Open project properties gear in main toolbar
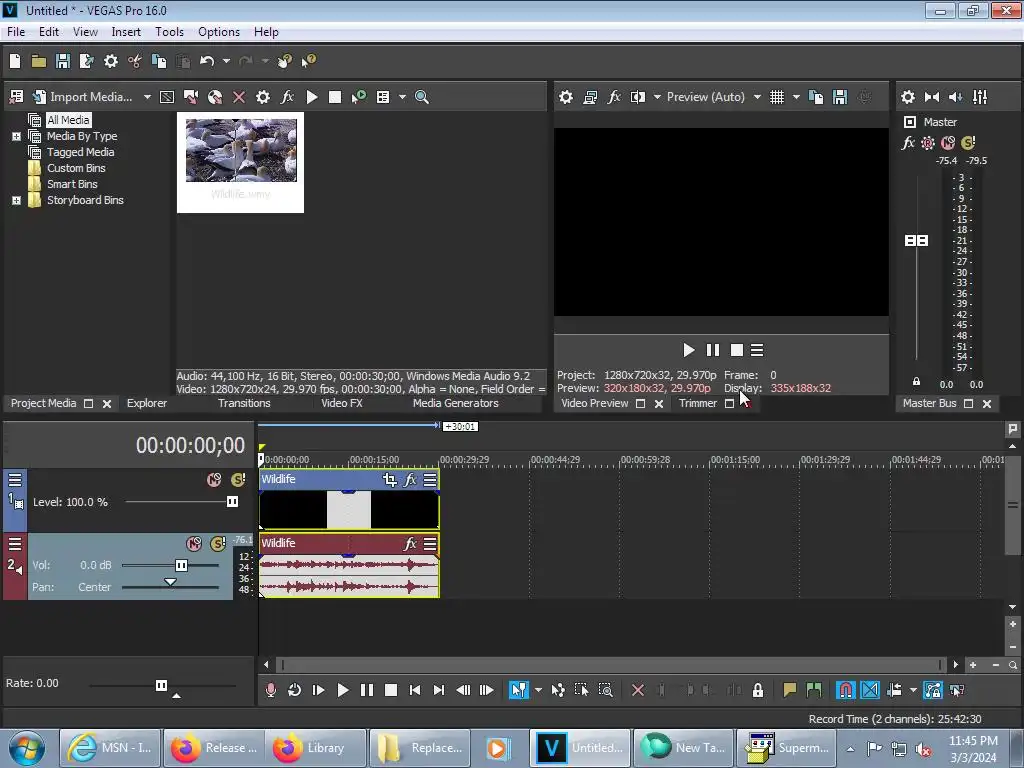The height and width of the screenshot is (768, 1024). pos(111,61)
